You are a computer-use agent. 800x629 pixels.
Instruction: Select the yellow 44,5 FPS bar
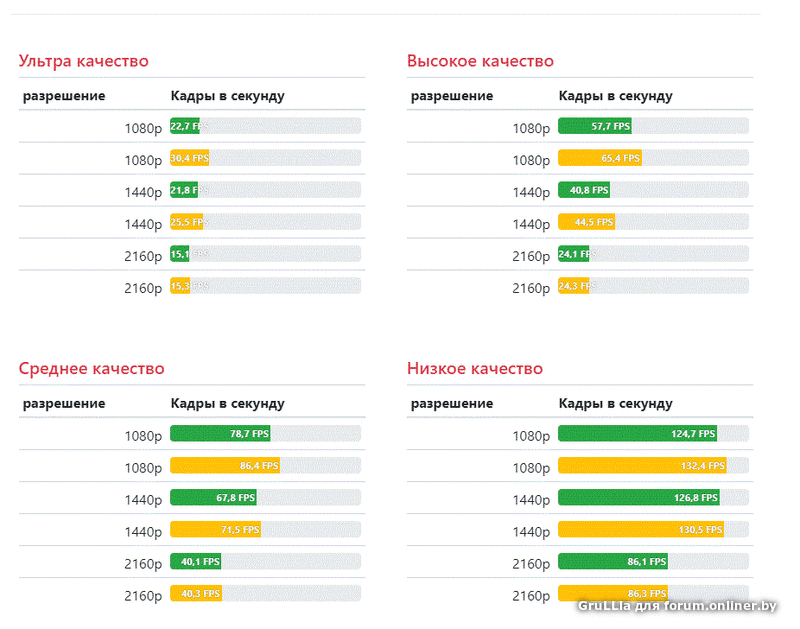pyautogui.click(x=586, y=222)
